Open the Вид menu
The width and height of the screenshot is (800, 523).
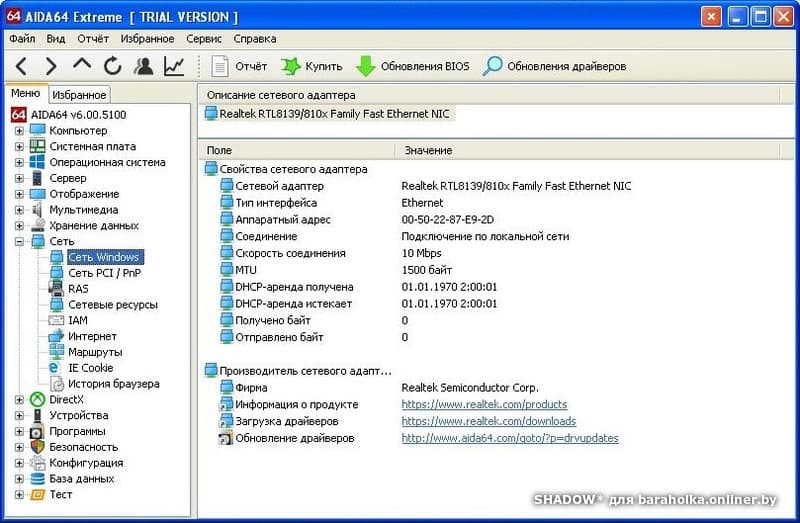(x=56, y=39)
